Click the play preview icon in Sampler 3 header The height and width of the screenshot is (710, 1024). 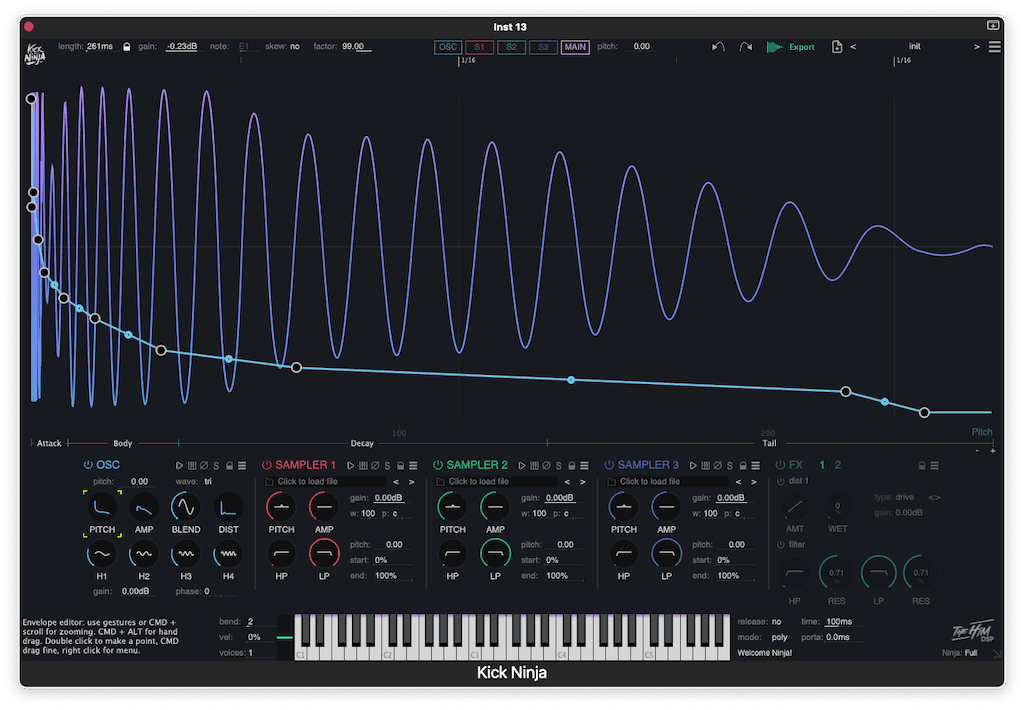[x=693, y=466]
